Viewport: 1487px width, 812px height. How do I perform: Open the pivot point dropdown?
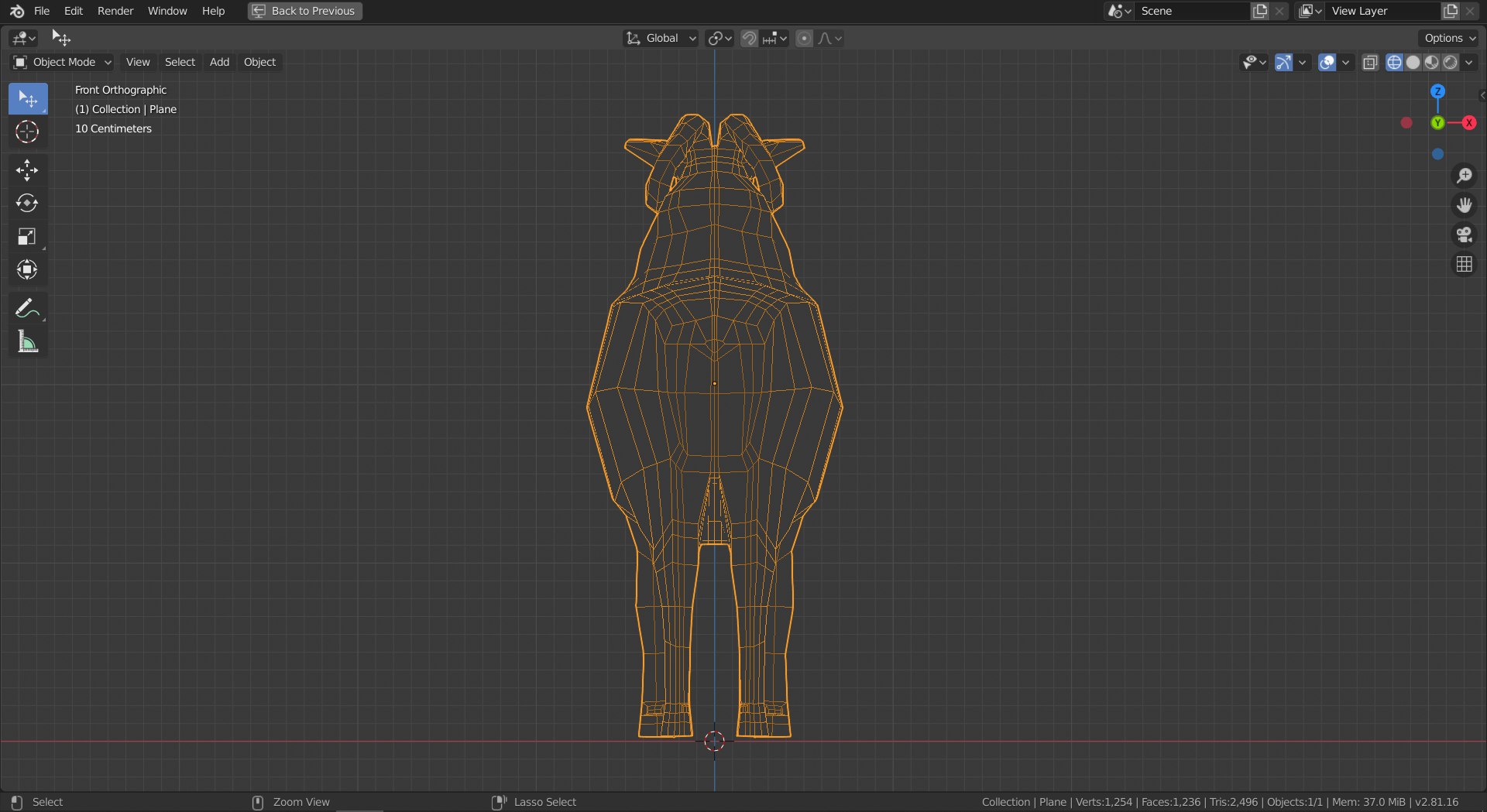click(719, 38)
